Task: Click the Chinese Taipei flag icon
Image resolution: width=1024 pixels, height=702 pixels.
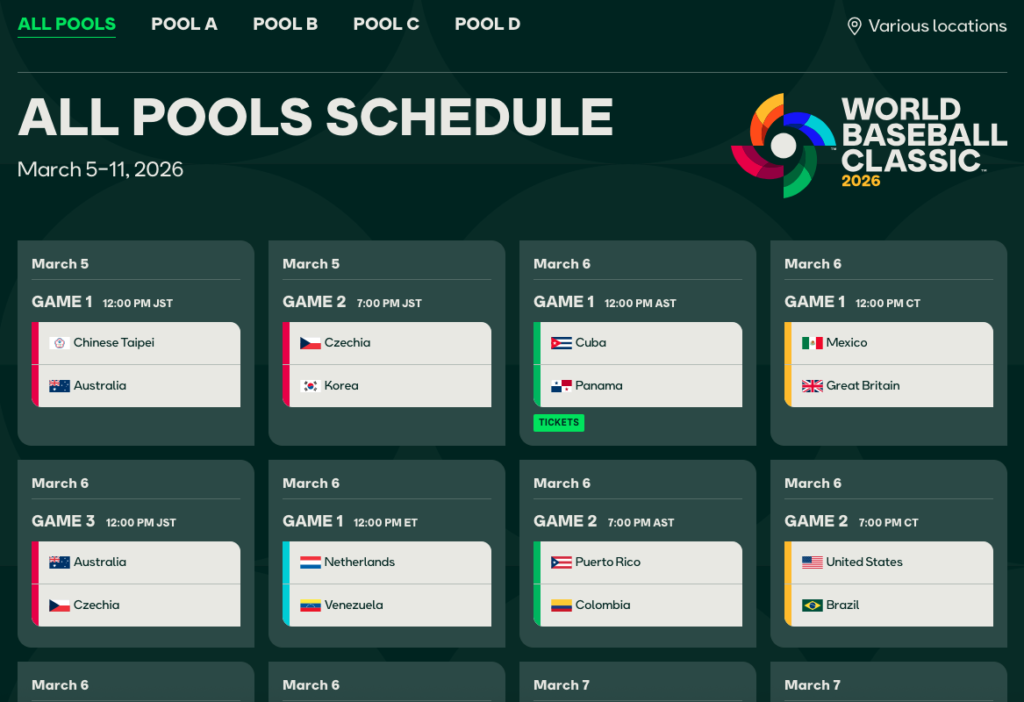Action: click(x=59, y=343)
